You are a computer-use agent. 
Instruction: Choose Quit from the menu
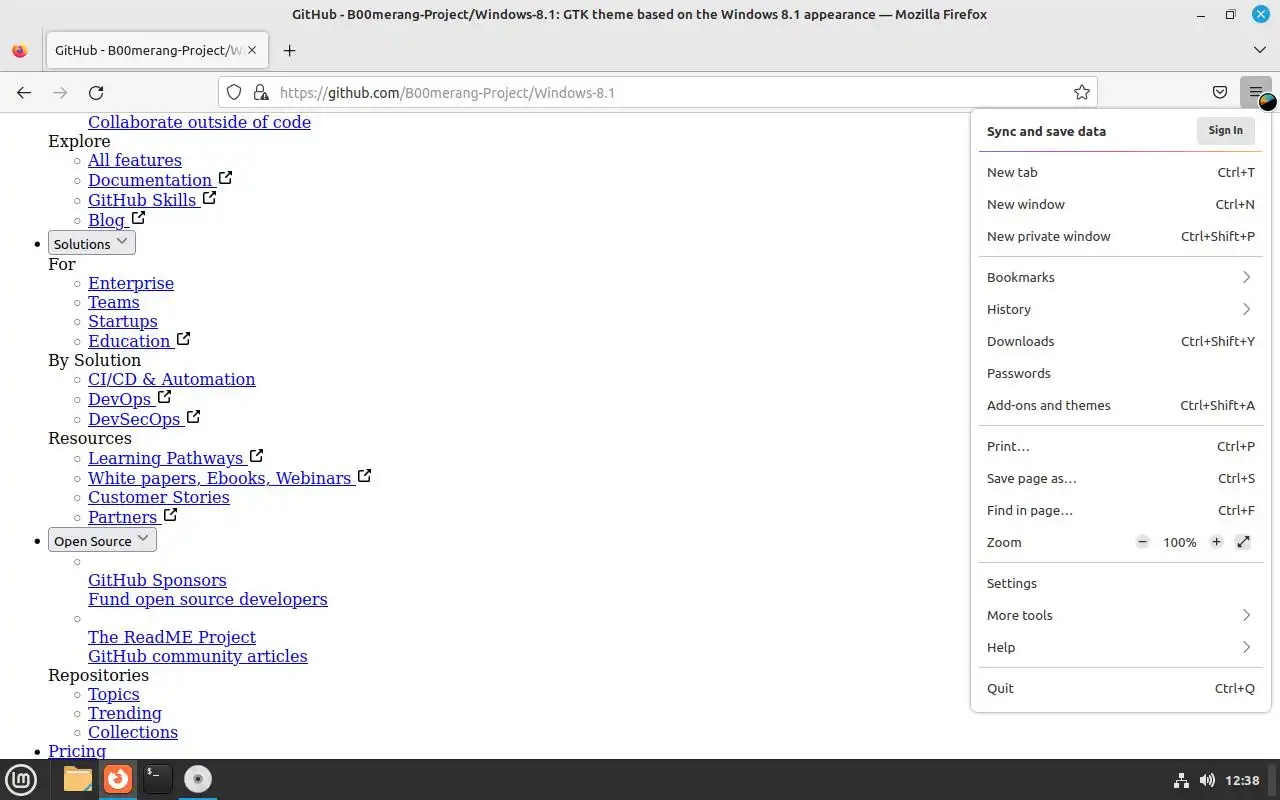1120,688
